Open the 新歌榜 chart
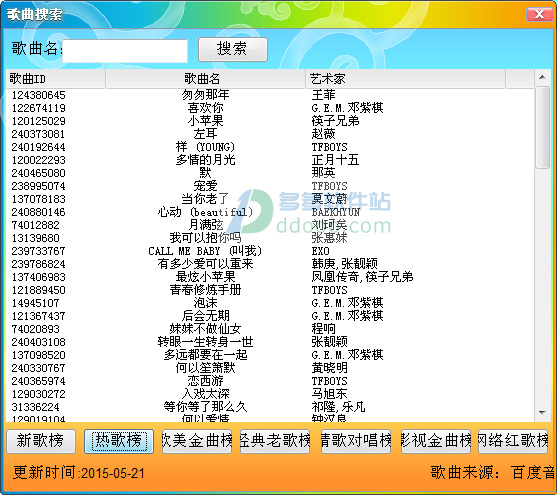This screenshot has height=495, width=557. pyautogui.click(x=41, y=441)
